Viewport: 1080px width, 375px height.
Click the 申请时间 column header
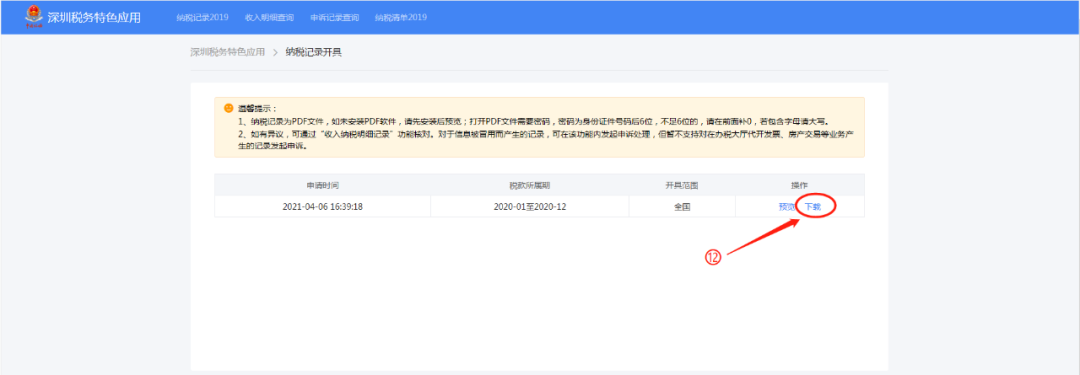point(322,185)
